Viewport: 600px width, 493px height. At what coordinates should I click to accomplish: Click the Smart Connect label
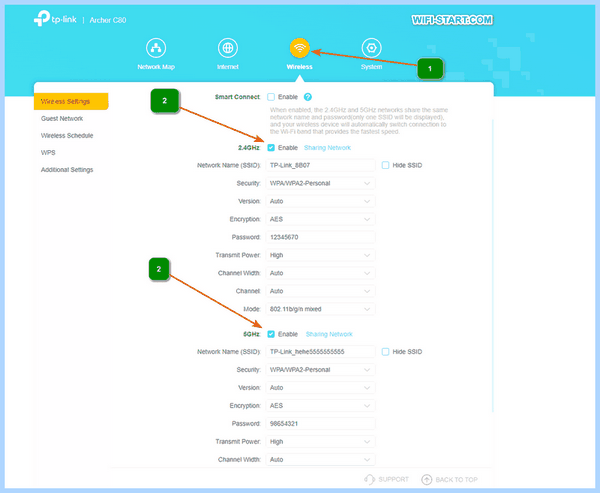237,97
